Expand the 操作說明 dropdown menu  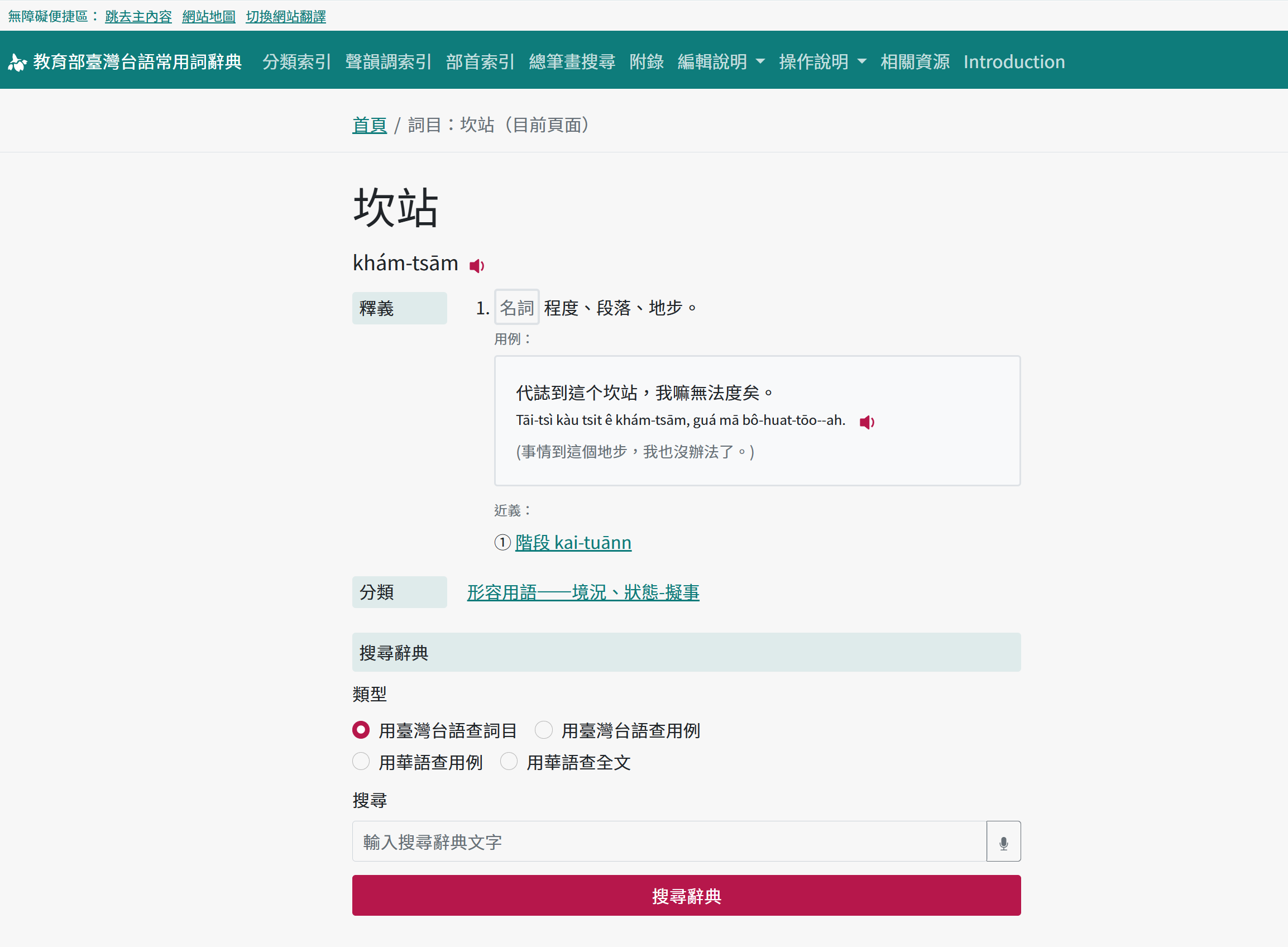click(x=822, y=62)
